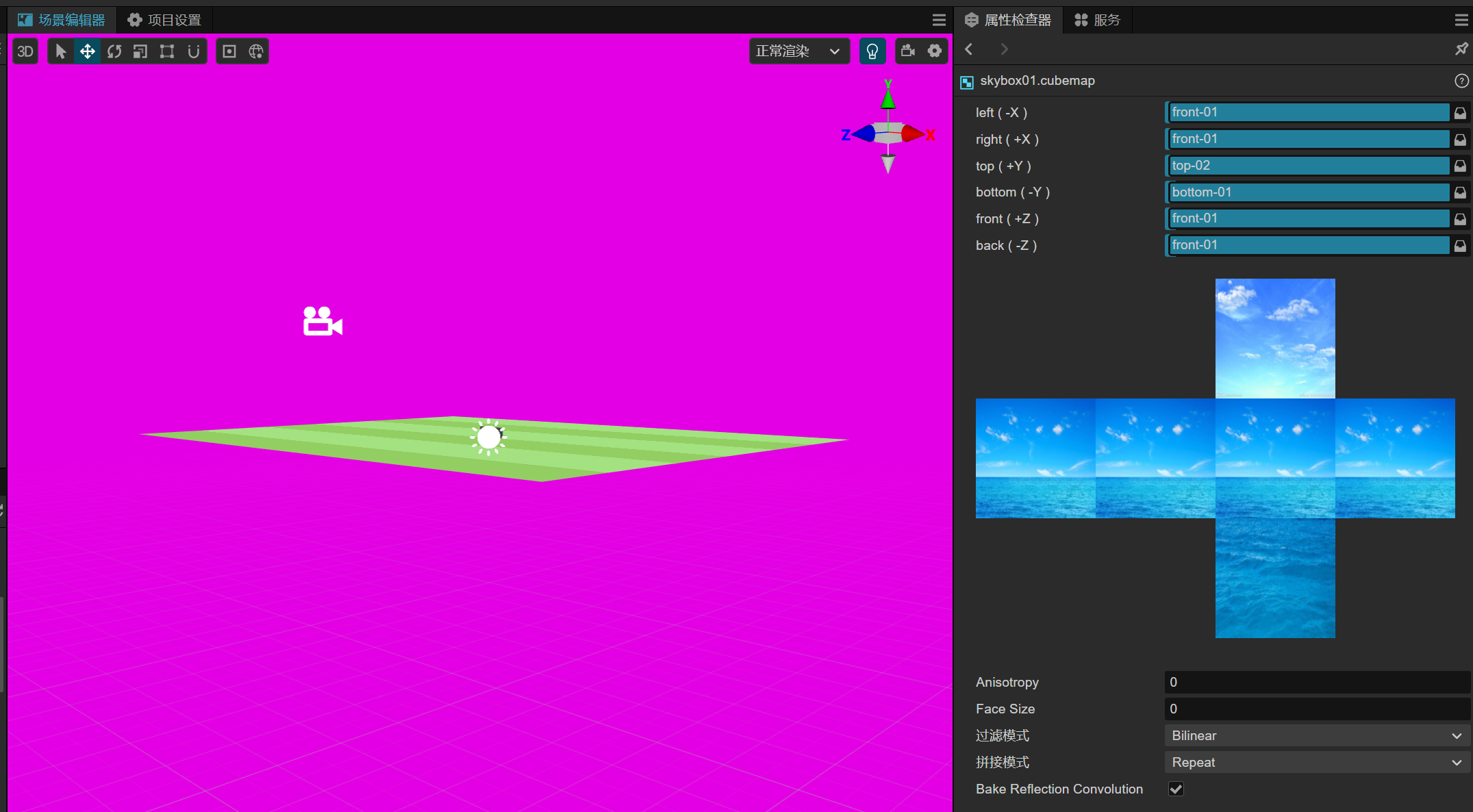Select the Rotate transform tool
Image resolution: width=1473 pixels, height=812 pixels.
click(x=114, y=51)
